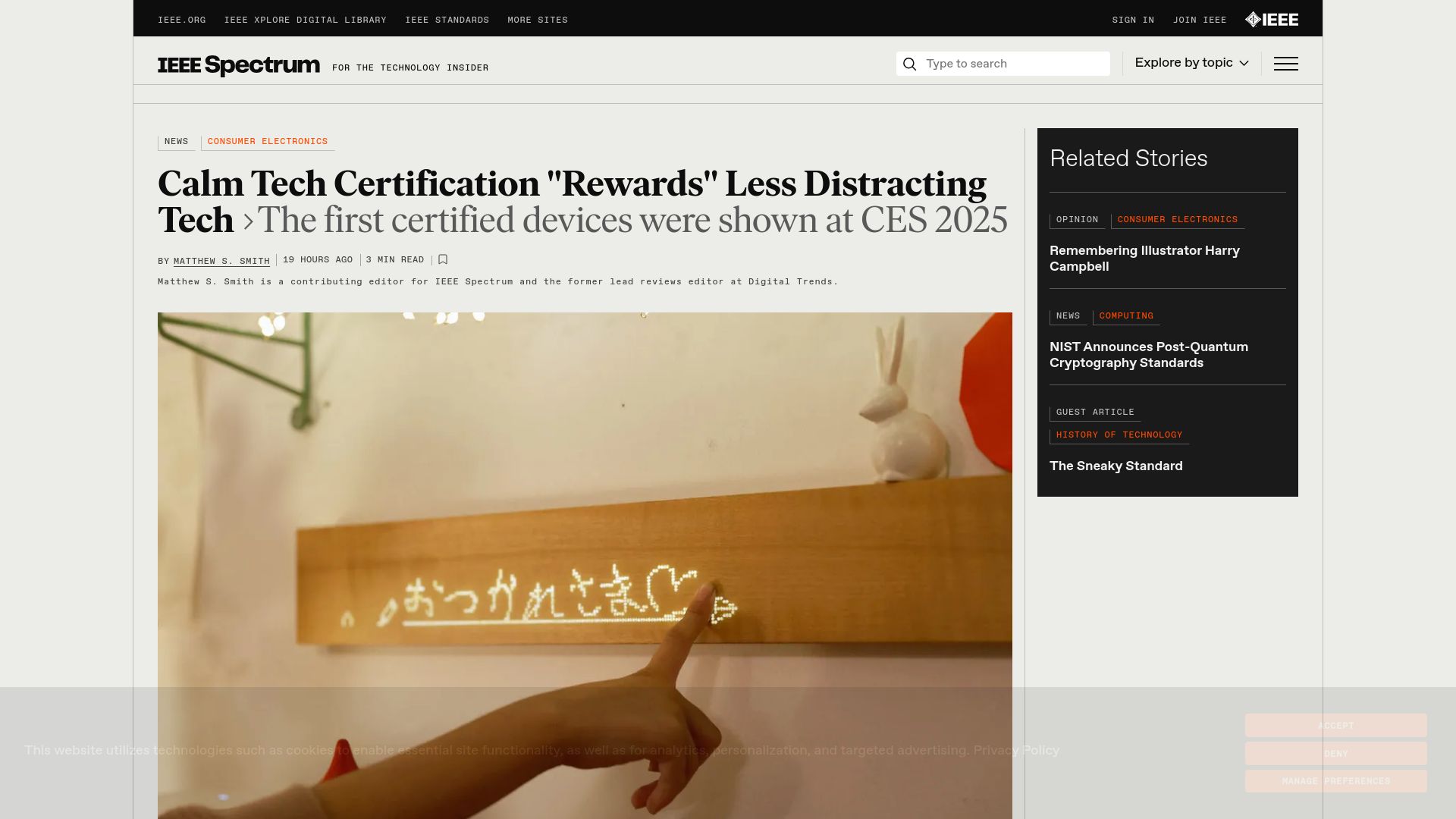
Task: Expand the Explore by topic dropdown
Action: 1191,63
